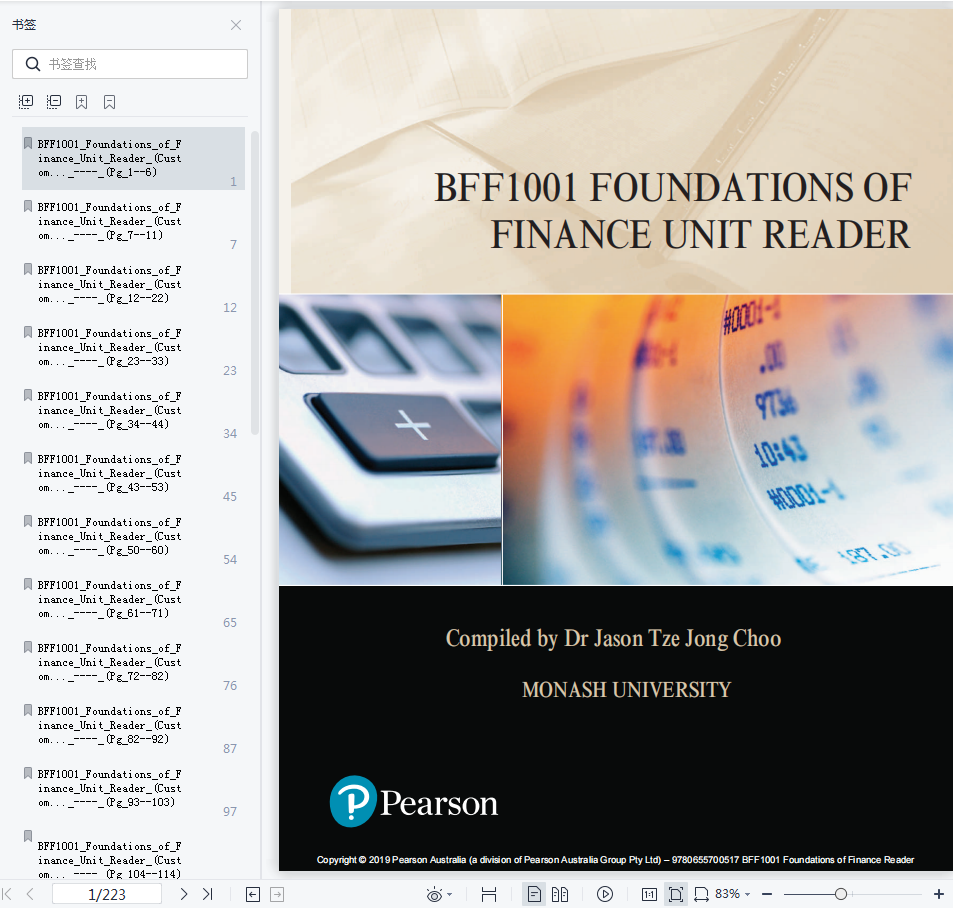Switch to single page view
Viewport: 953px width, 908px height.
[534, 894]
